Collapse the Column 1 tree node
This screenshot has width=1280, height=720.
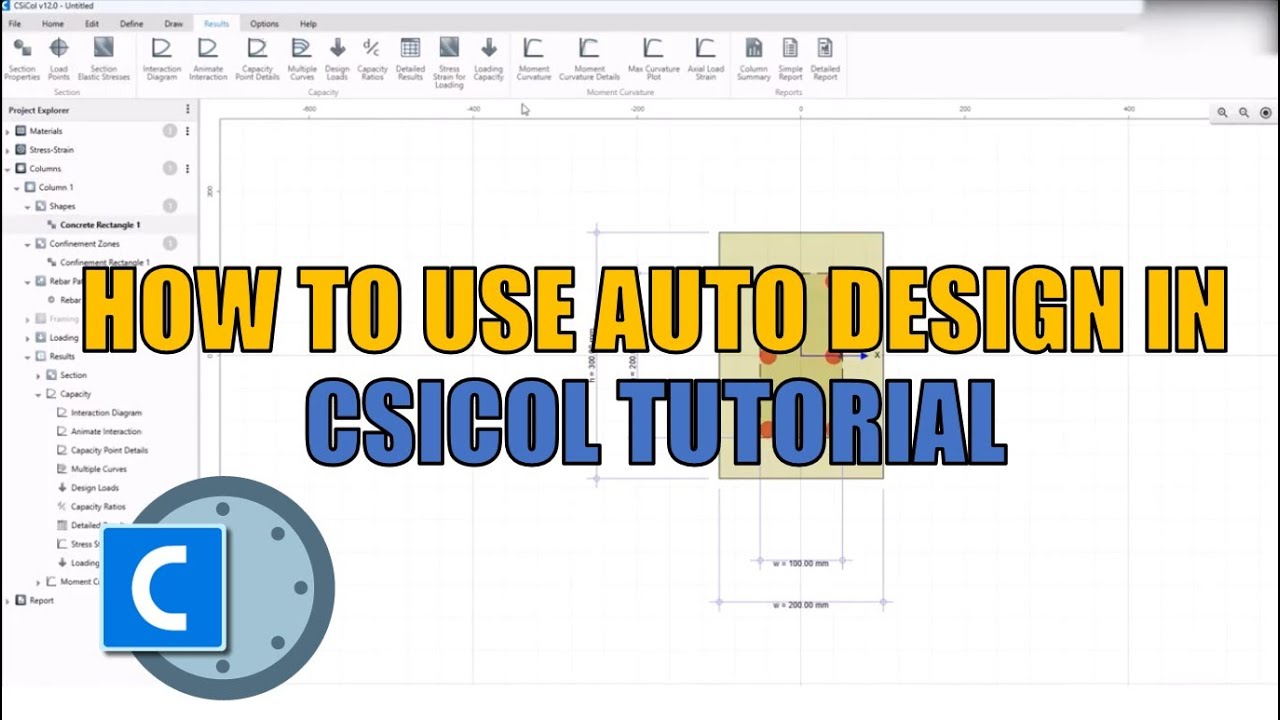pyautogui.click(x=17, y=187)
